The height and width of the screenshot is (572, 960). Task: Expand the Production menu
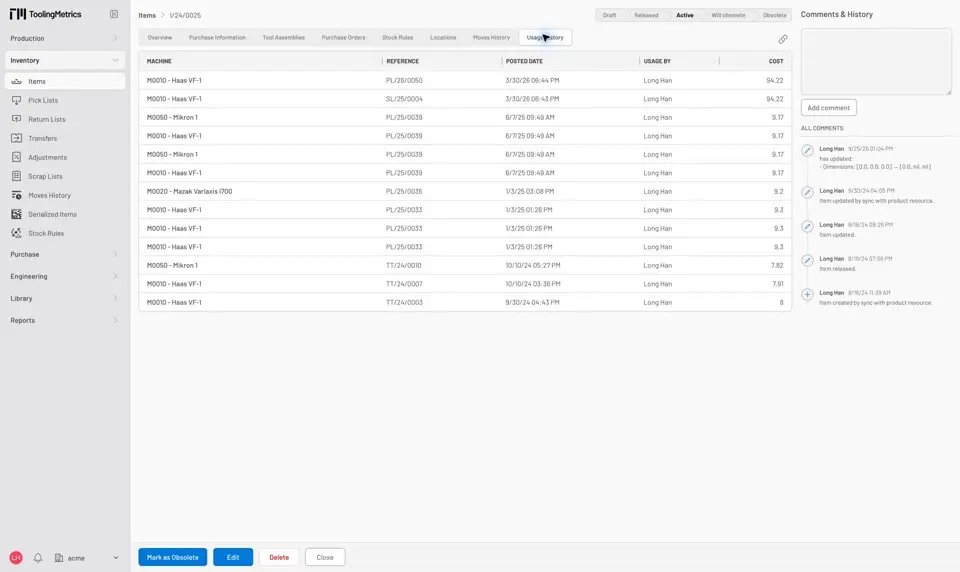click(x=64, y=39)
